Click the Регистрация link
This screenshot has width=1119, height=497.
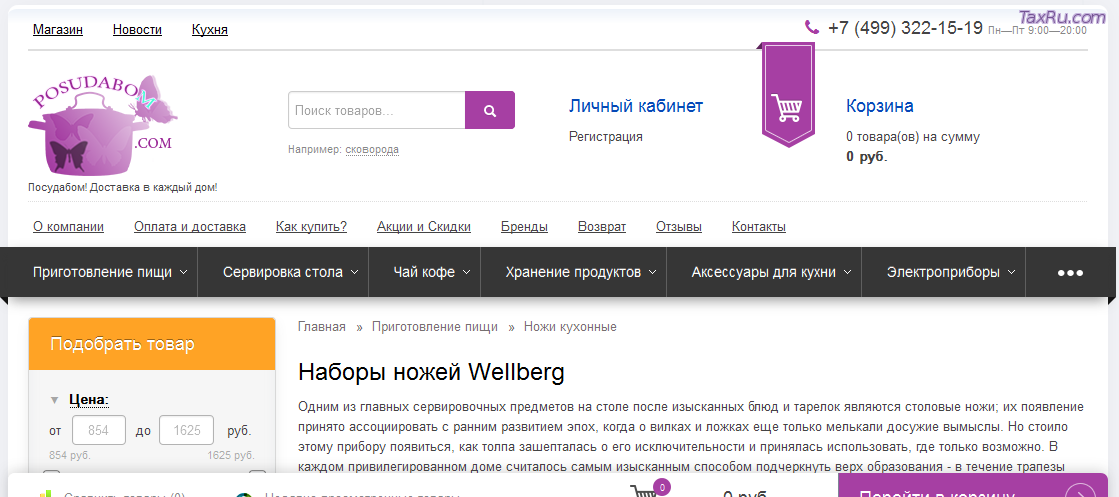click(605, 136)
